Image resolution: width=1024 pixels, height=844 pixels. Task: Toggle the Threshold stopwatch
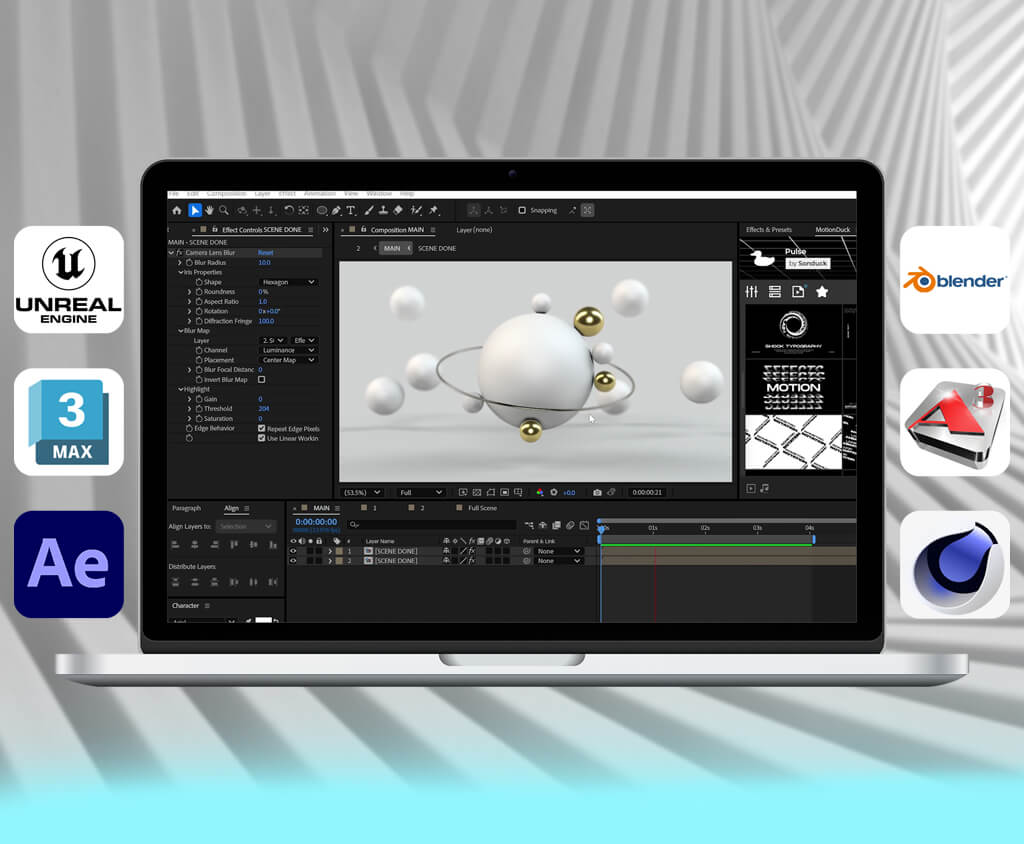click(x=199, y=409)
